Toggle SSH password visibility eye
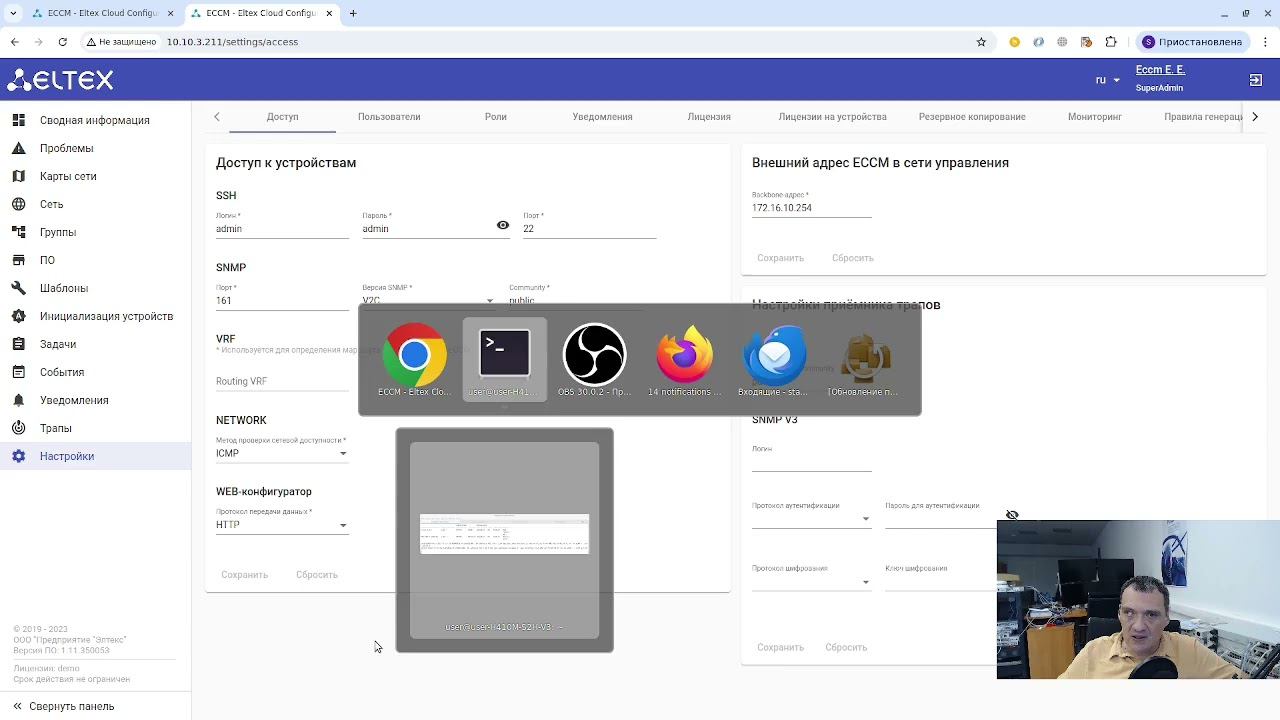This screenshot has height=720, width=1280. pyautogui.click(x=503, y=226)
